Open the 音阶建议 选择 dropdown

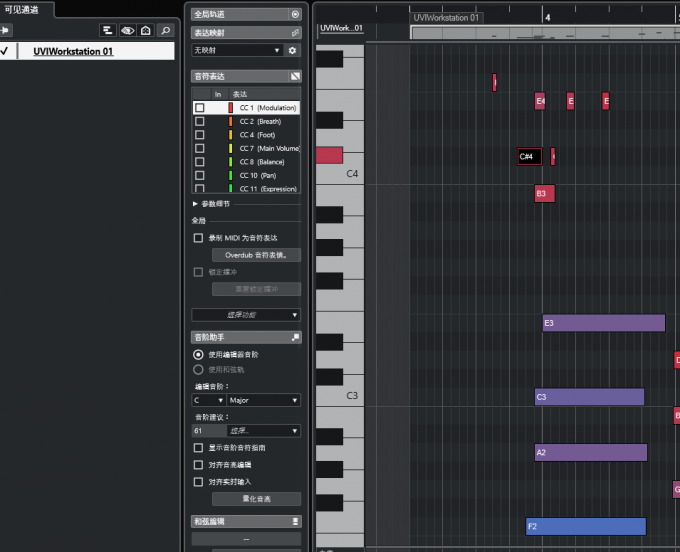(264, 431)
